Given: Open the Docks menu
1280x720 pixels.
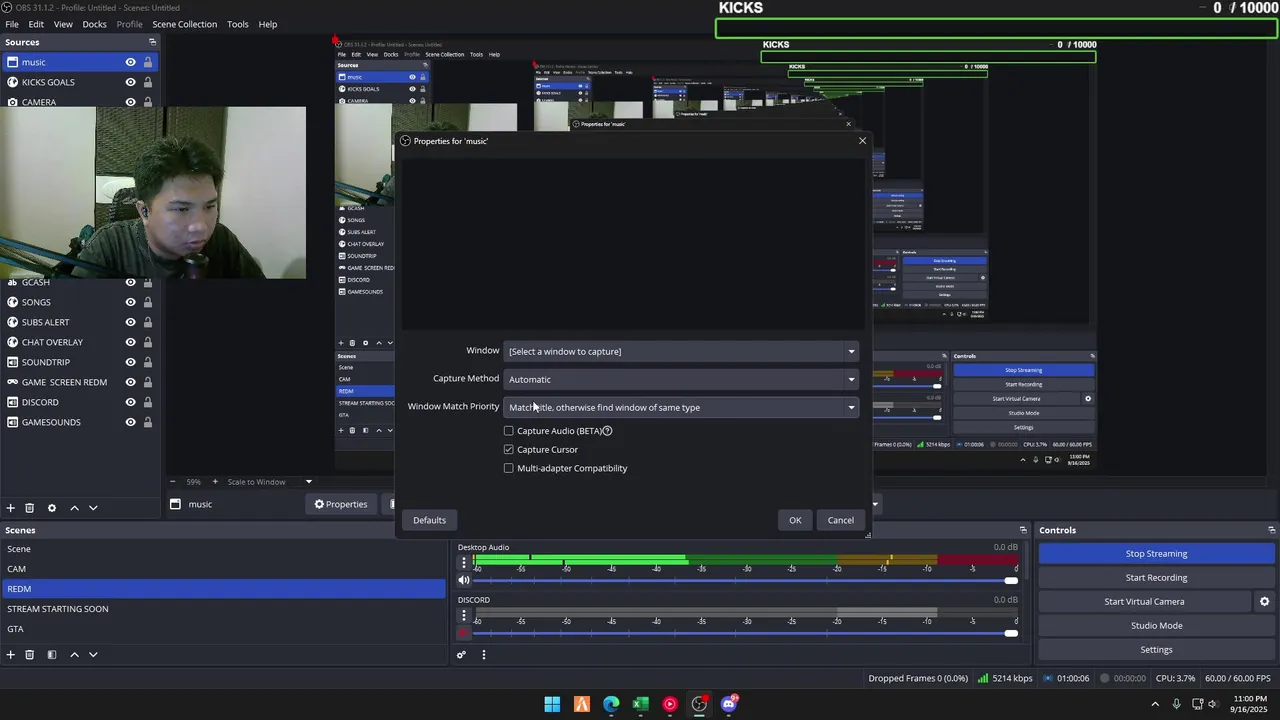Looking at the screenshot, I should tap(94, 24).
